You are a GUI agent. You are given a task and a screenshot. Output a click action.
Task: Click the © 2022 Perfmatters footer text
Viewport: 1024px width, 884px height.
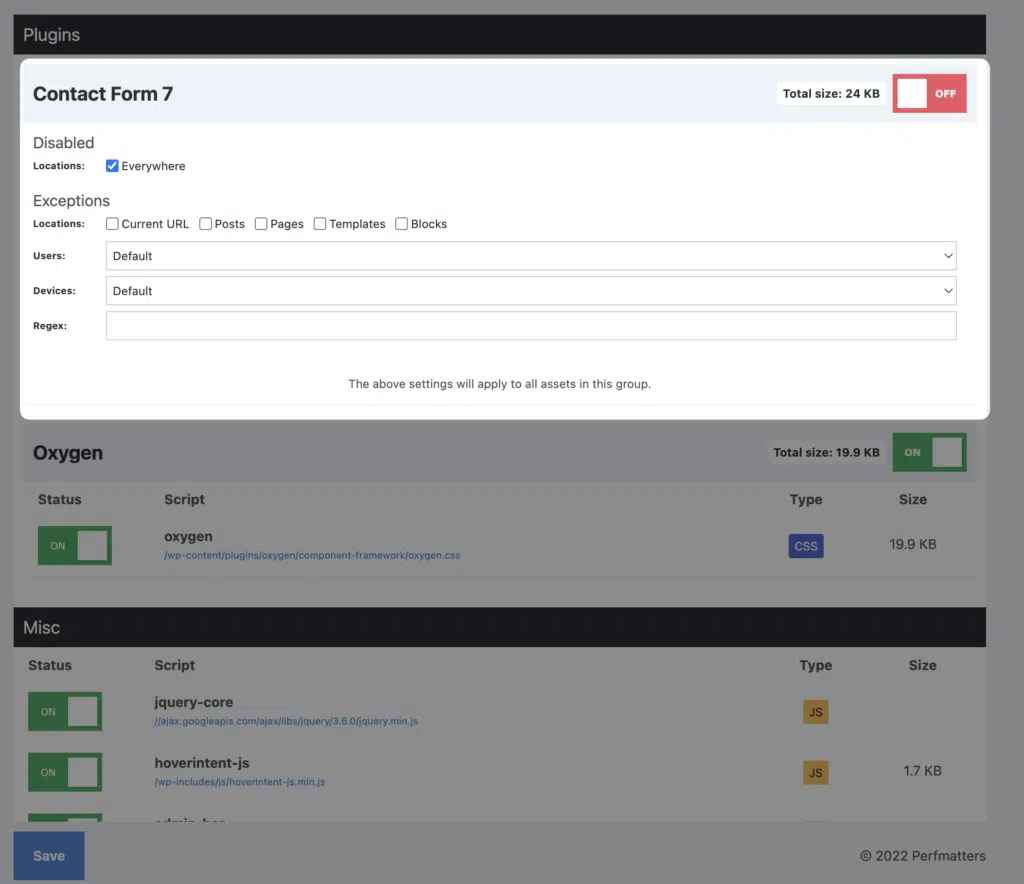pyautogui.click(x=923, y=856)
